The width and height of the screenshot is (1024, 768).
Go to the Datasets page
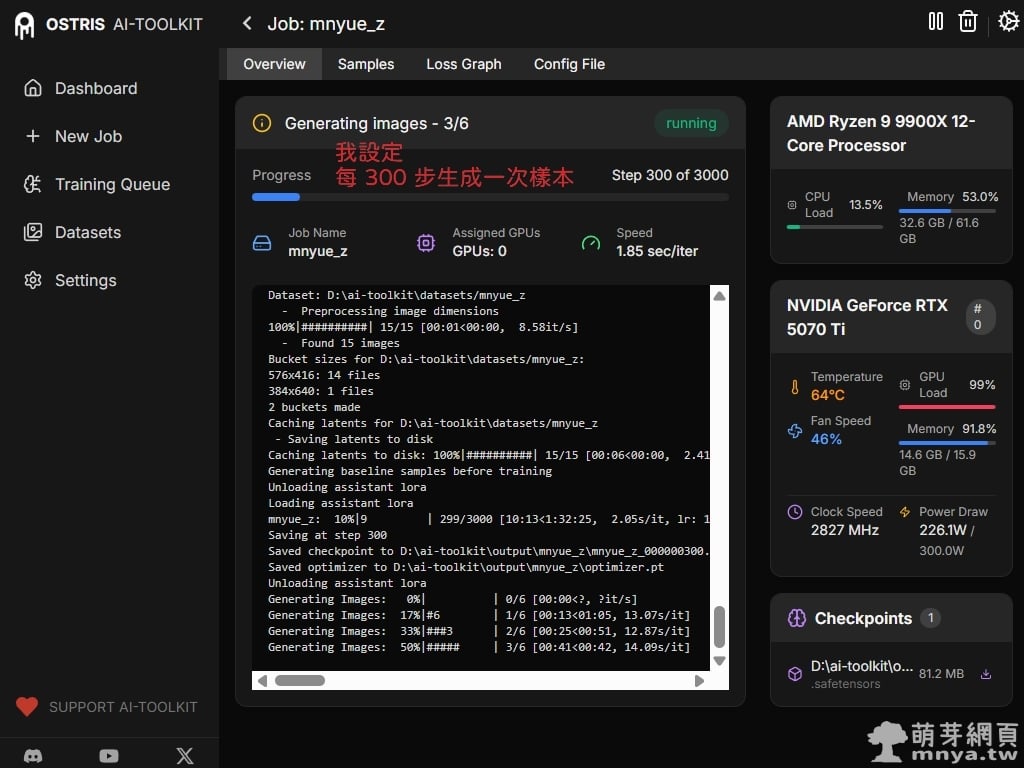click(x=88, y=232)
